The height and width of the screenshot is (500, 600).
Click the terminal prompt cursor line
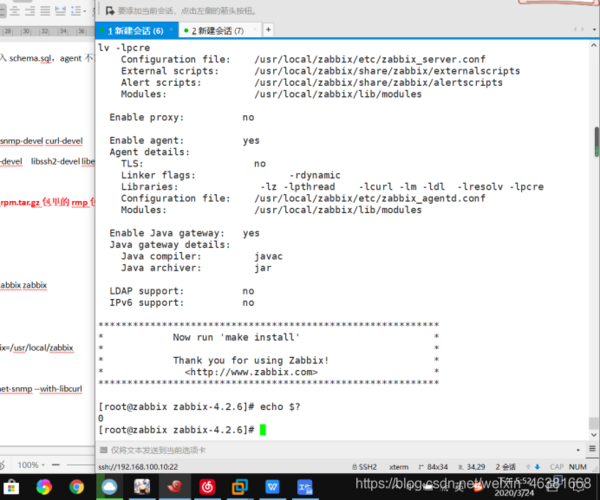[x=182, y=430]
